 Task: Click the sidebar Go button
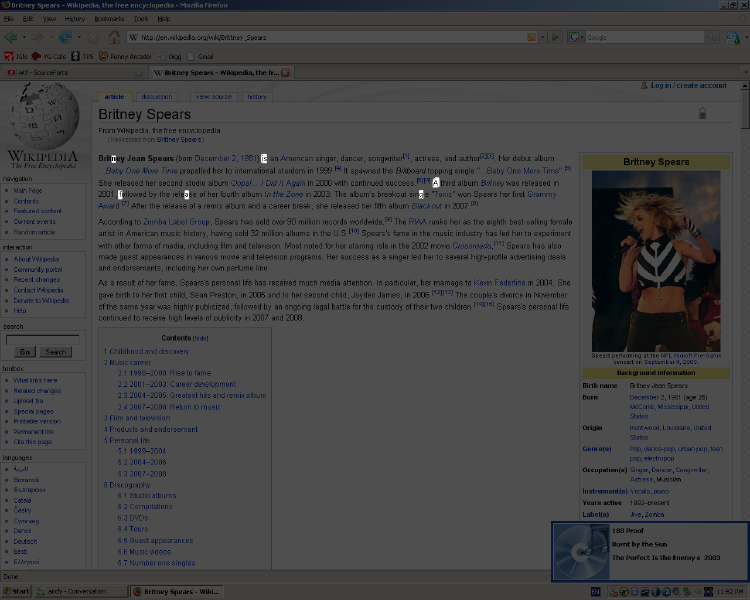[24, 352]
